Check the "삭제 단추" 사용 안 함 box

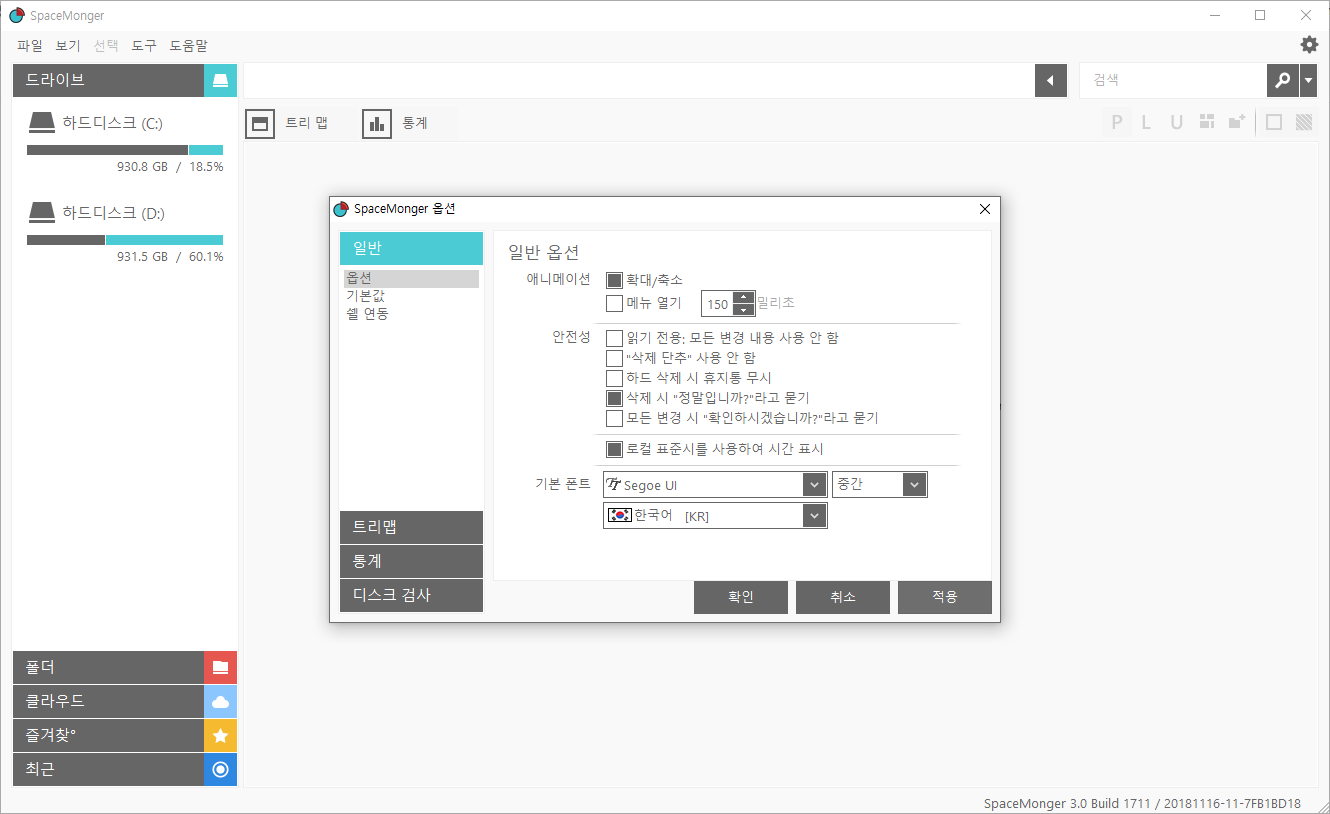tap(615, 358)
